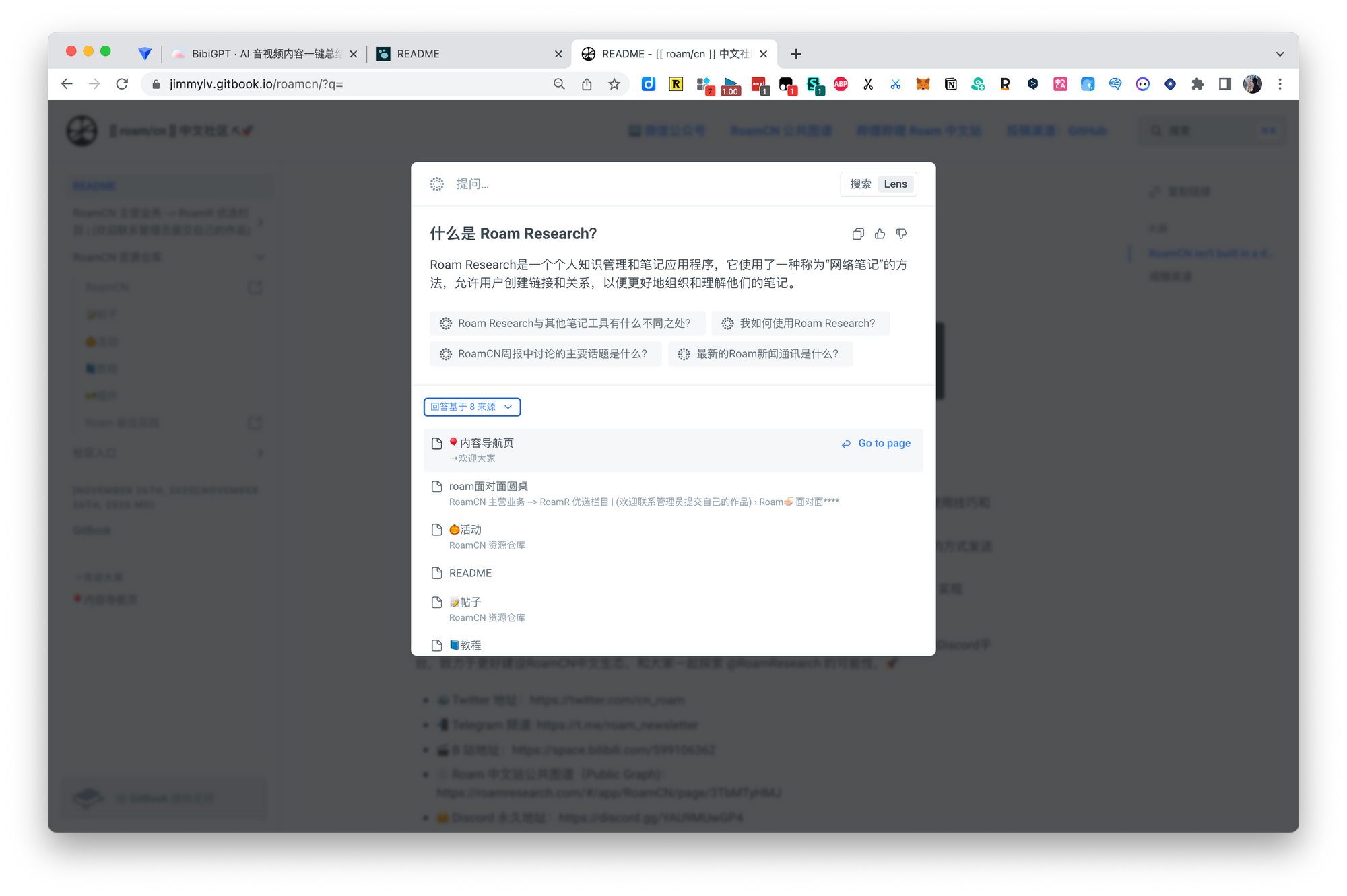Collapse the RoamCN 资源仓库 sidebar section
This screenshot has height=896, width=1347.
click(261, 257)
